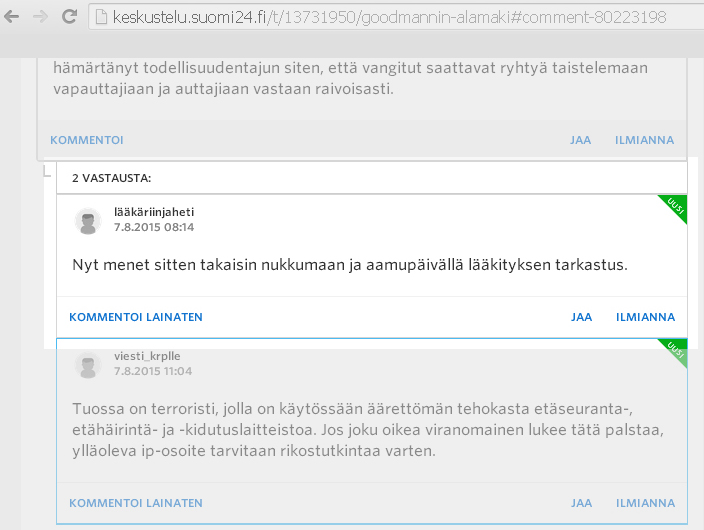Click JAA in viesti_krplle's reply
The height and width of the screenshot is (530, 704).
coord(581,503)
